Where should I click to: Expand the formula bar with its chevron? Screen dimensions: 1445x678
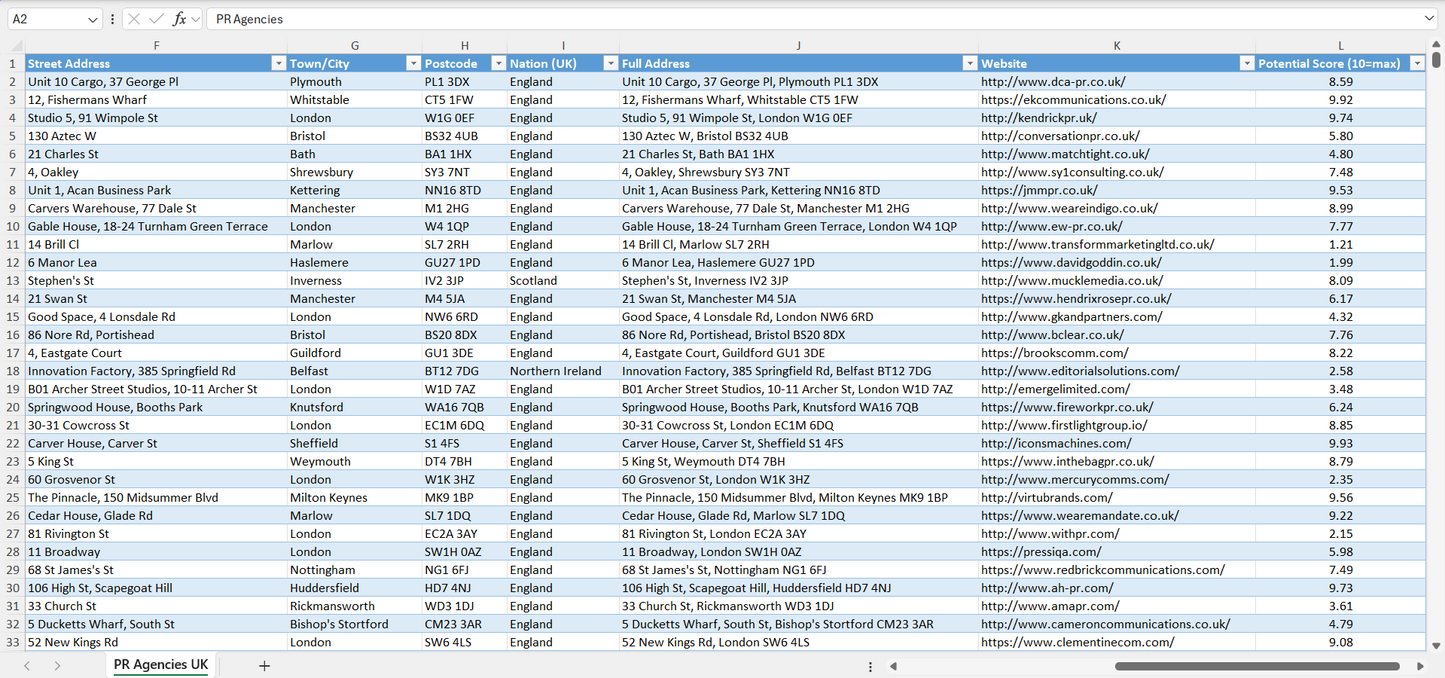coord(1432,18)
